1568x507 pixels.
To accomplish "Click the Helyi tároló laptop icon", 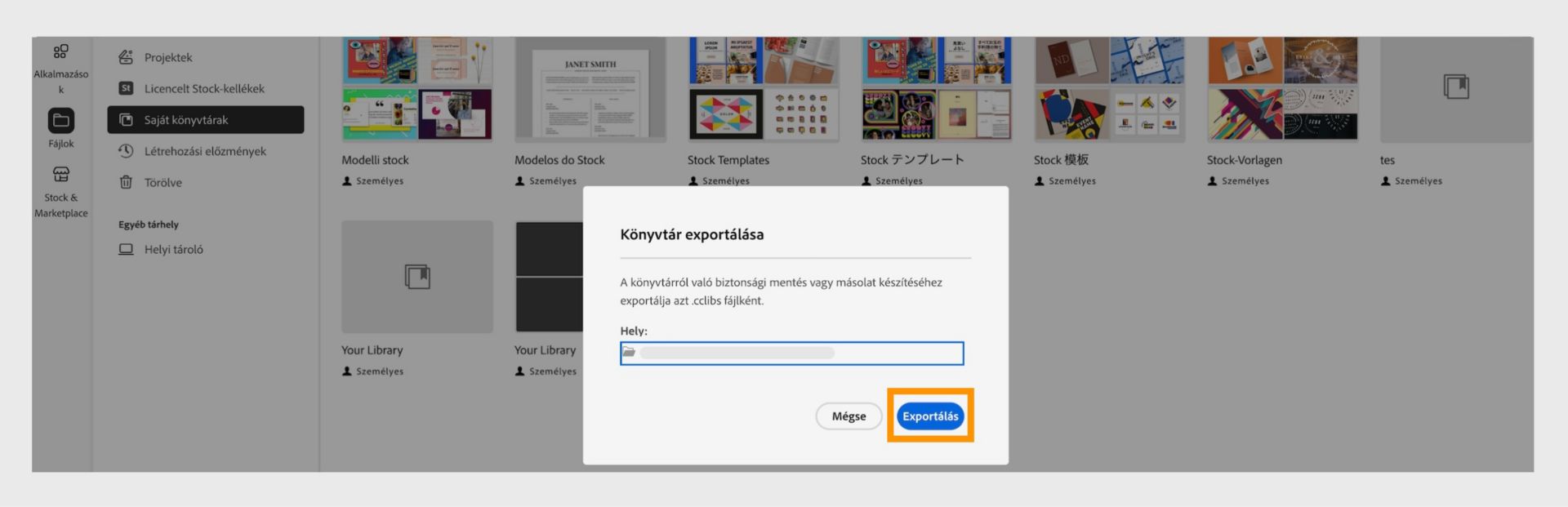I will coord(126,249).
